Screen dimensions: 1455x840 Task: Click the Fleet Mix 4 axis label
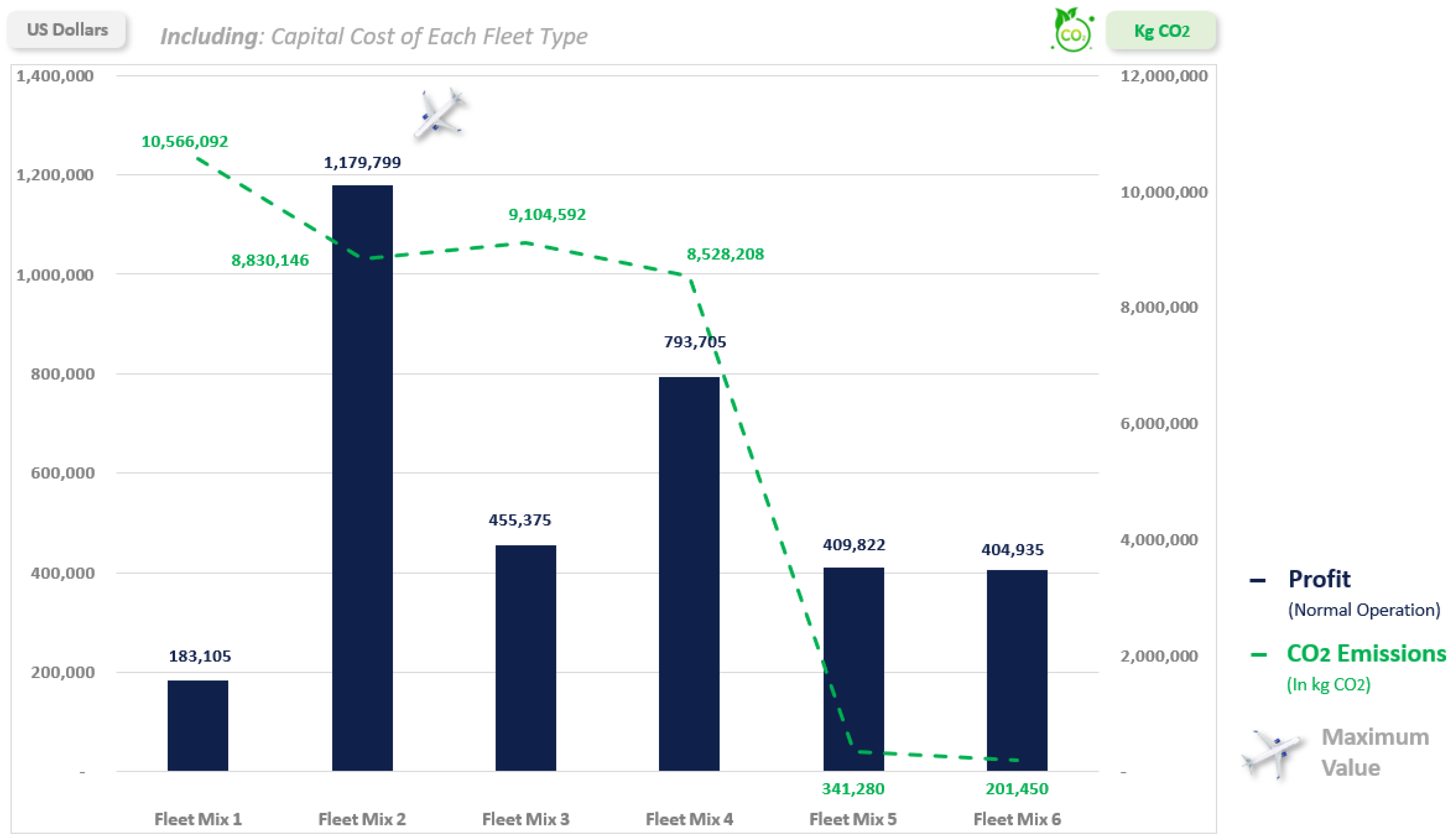pyautogui.click(x=689, y=819)
